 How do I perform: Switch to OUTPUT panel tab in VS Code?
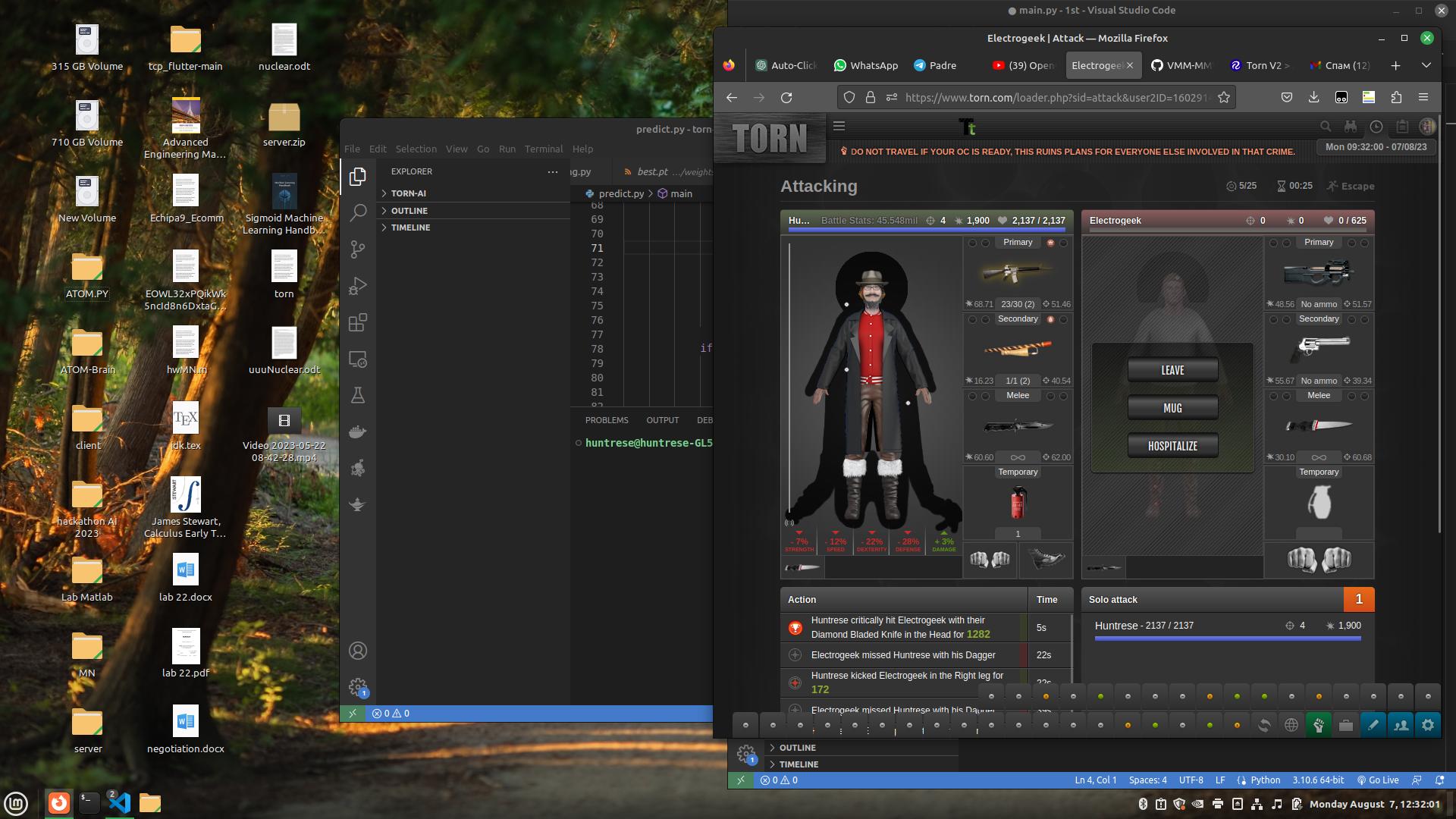coord(663,420)
